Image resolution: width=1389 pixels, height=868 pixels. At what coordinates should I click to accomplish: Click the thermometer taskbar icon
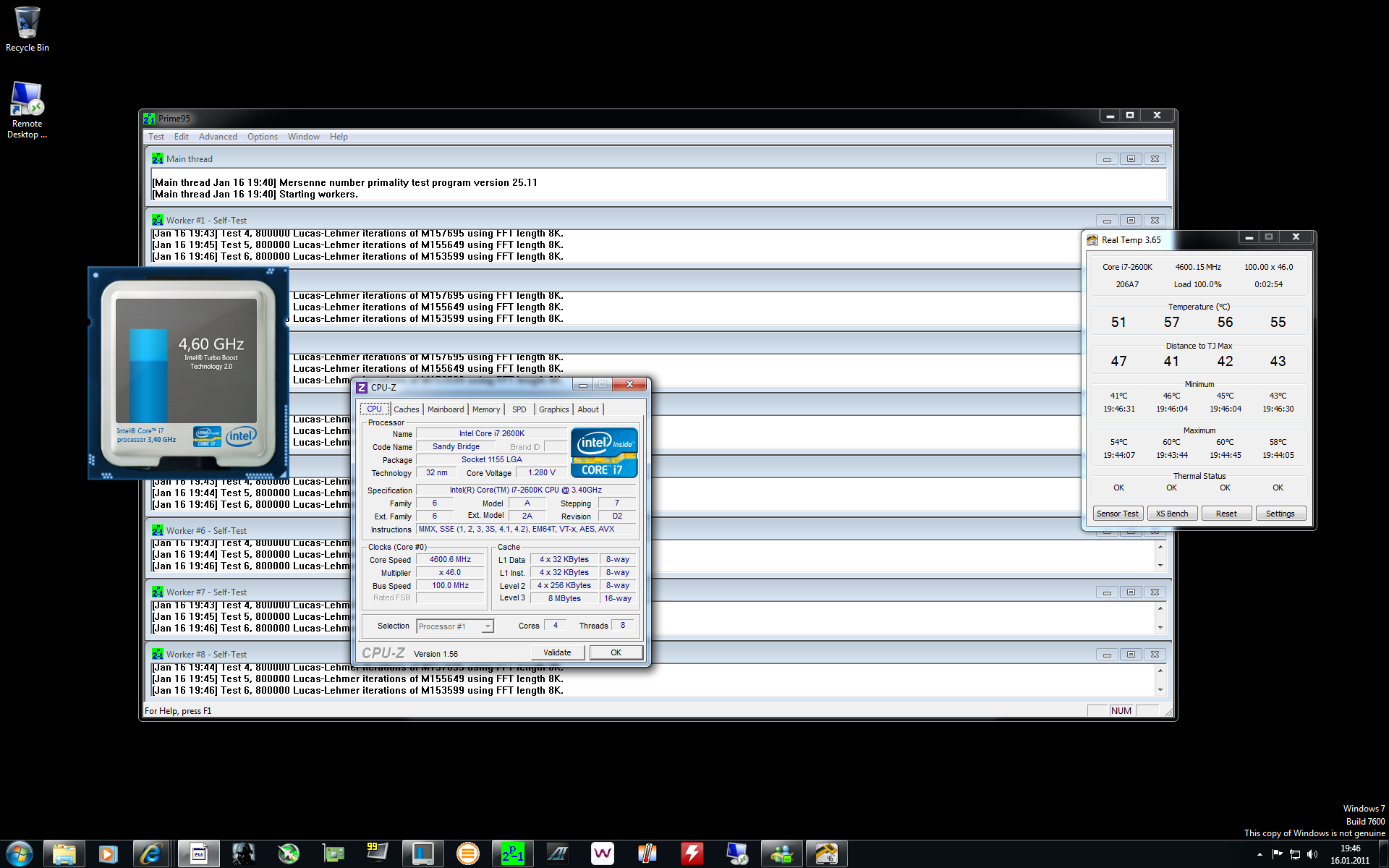click(x=647, y=854)
